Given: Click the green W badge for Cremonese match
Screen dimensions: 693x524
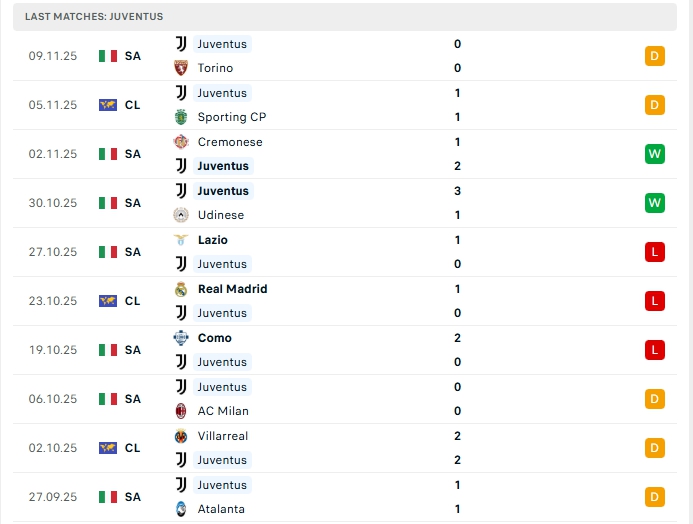Looking at the screenshot, I should (655, 154).
